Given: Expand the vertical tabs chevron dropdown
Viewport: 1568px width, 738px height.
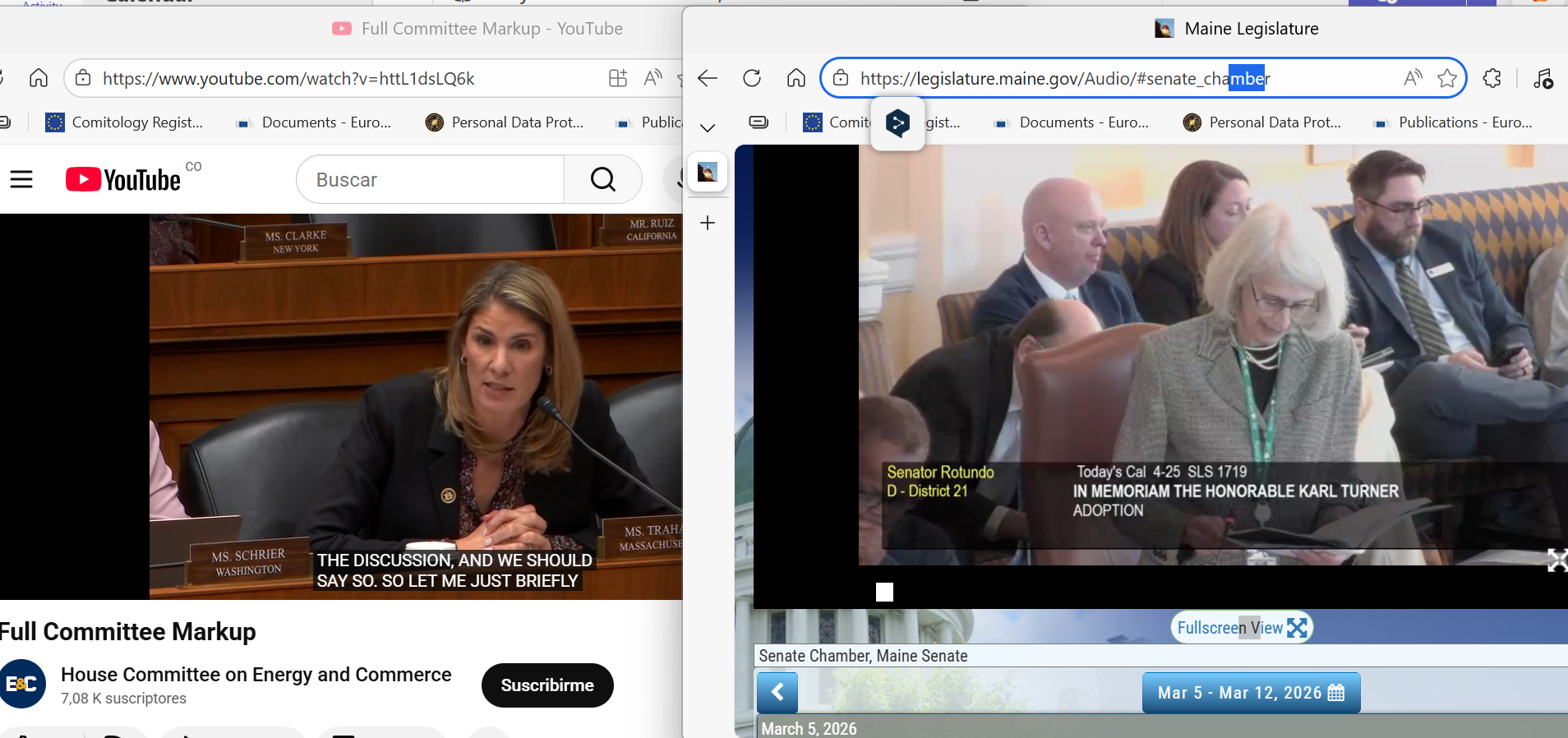Looking at the screenshot, I should [x=708, y=127].
